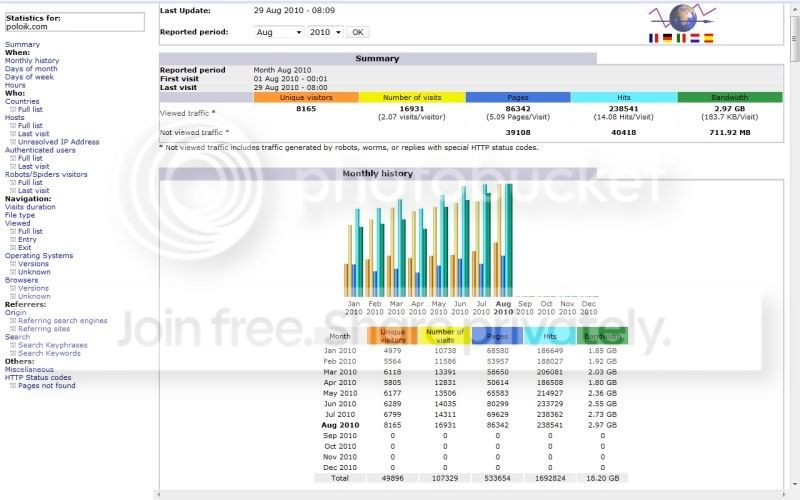Choose the Dutch flag language icon
Viewport: 800px width, 500px height.
click(695, 38)
